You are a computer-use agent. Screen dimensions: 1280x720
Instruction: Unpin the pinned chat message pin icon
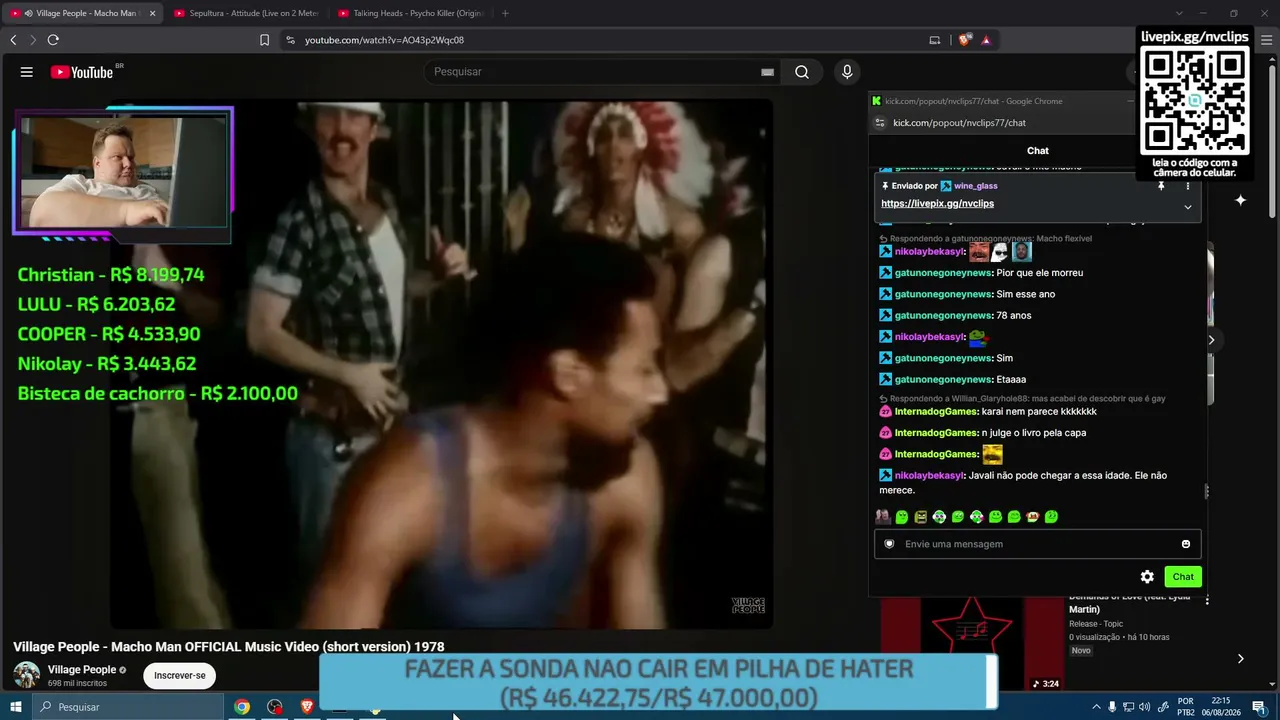(x=1161, y=186)
